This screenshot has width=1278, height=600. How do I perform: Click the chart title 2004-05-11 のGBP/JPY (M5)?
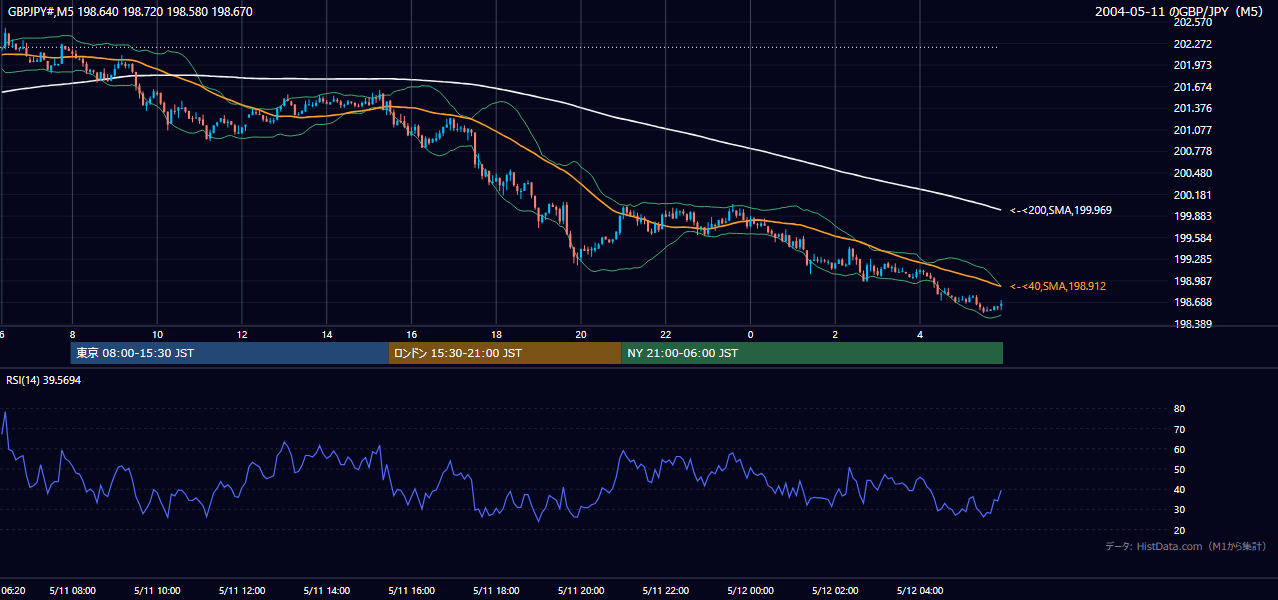coord(1180,12)
